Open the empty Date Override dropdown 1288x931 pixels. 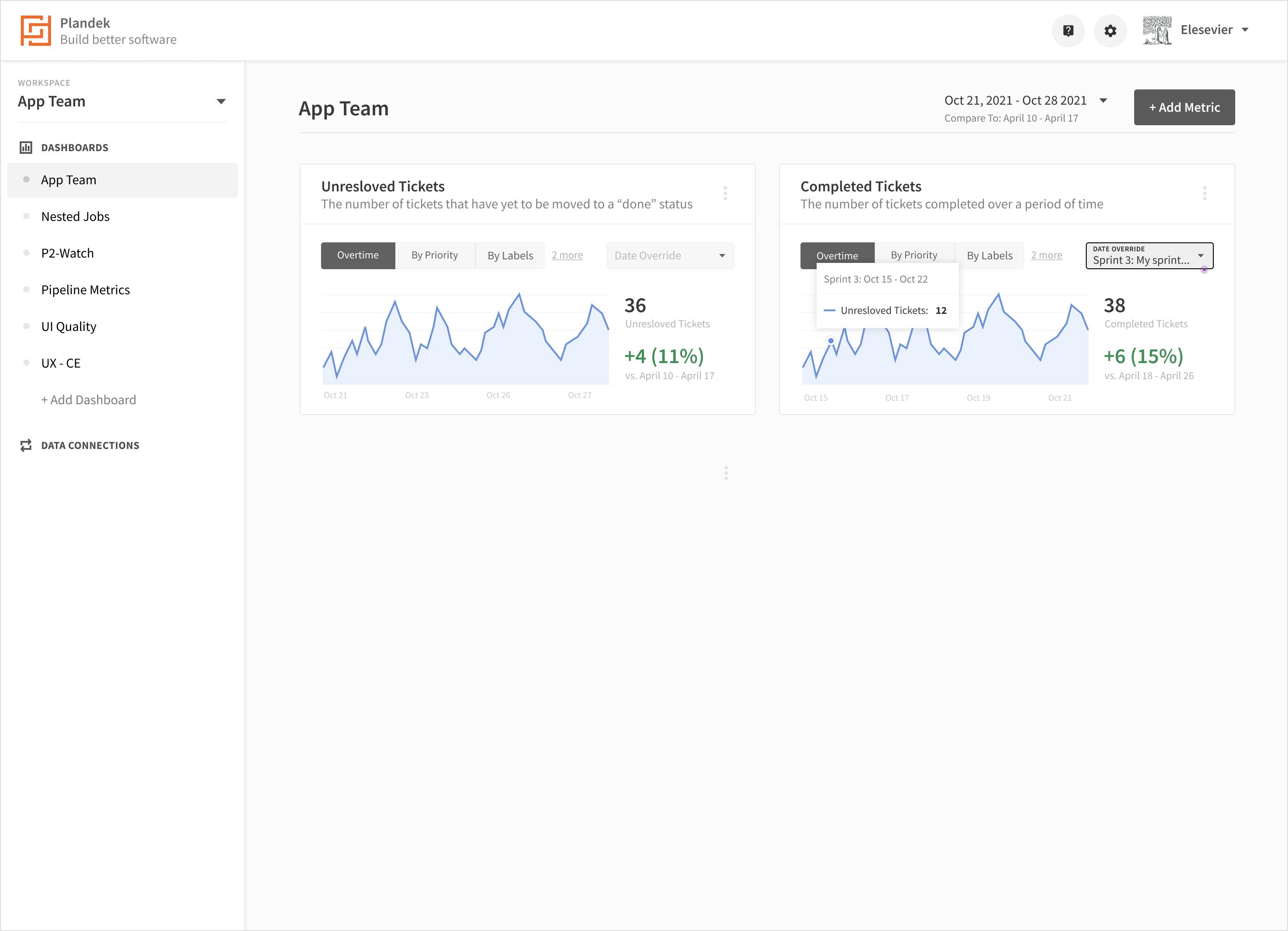670,255
